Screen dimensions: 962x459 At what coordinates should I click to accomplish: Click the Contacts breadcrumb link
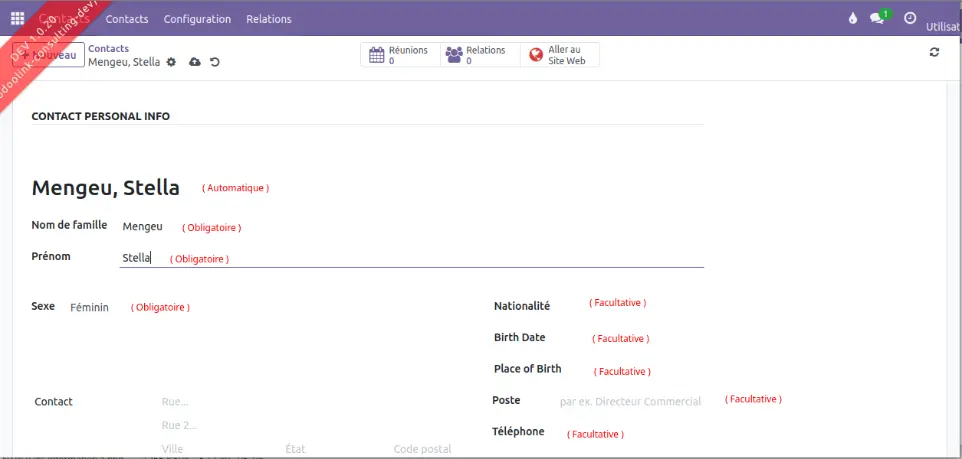pyautogui.click(x=108, y=48)
